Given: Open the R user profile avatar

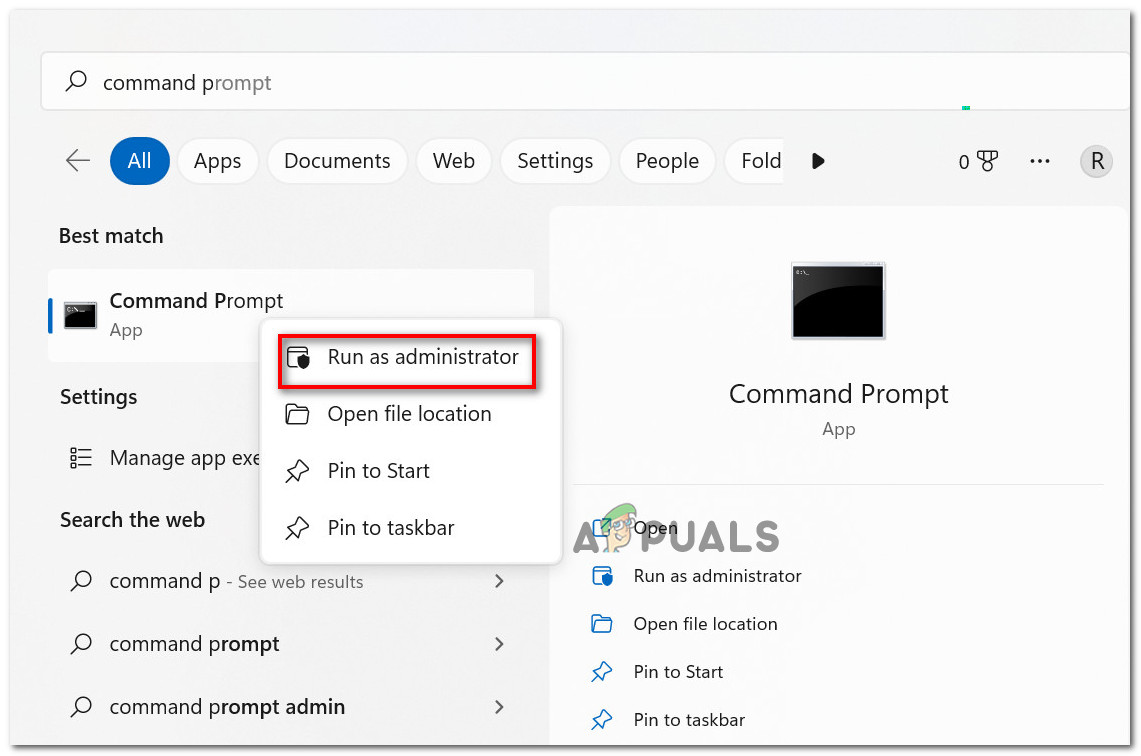Looking at the screenshot, I should point(1096,161).
